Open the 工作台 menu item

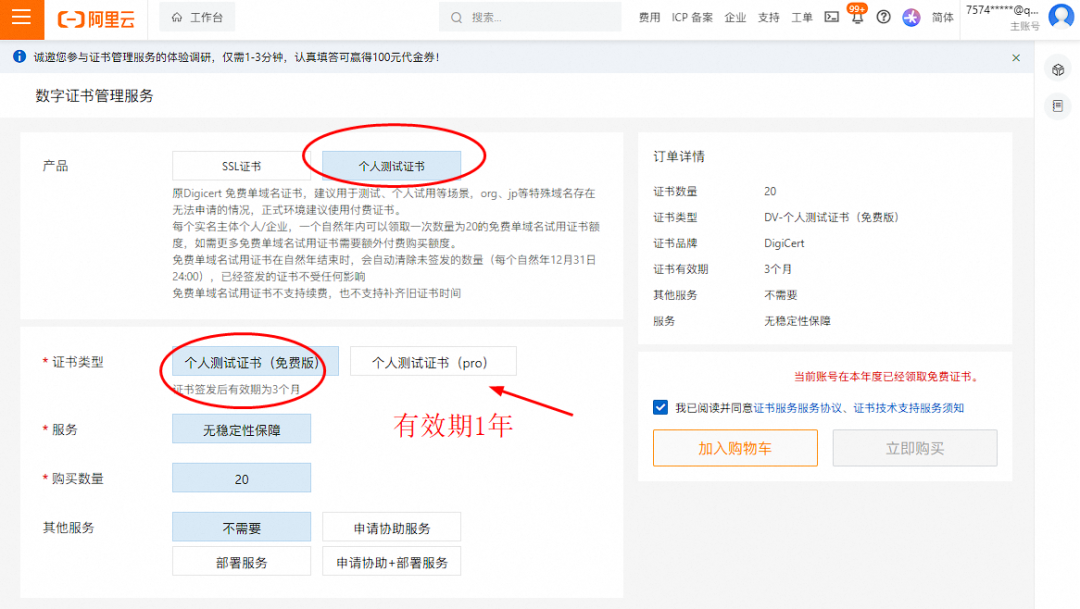(x=197, y=17)
